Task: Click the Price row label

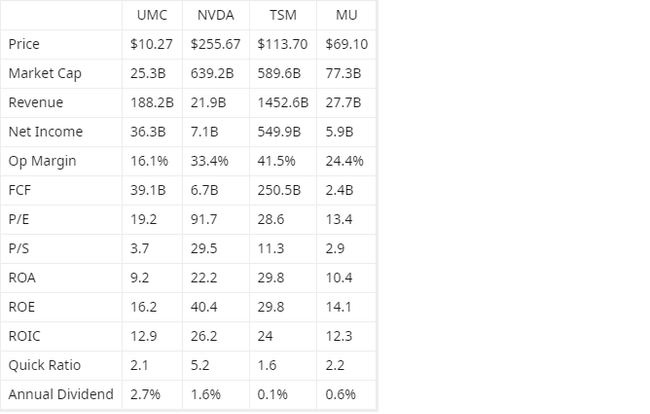Action: [24, 44]
